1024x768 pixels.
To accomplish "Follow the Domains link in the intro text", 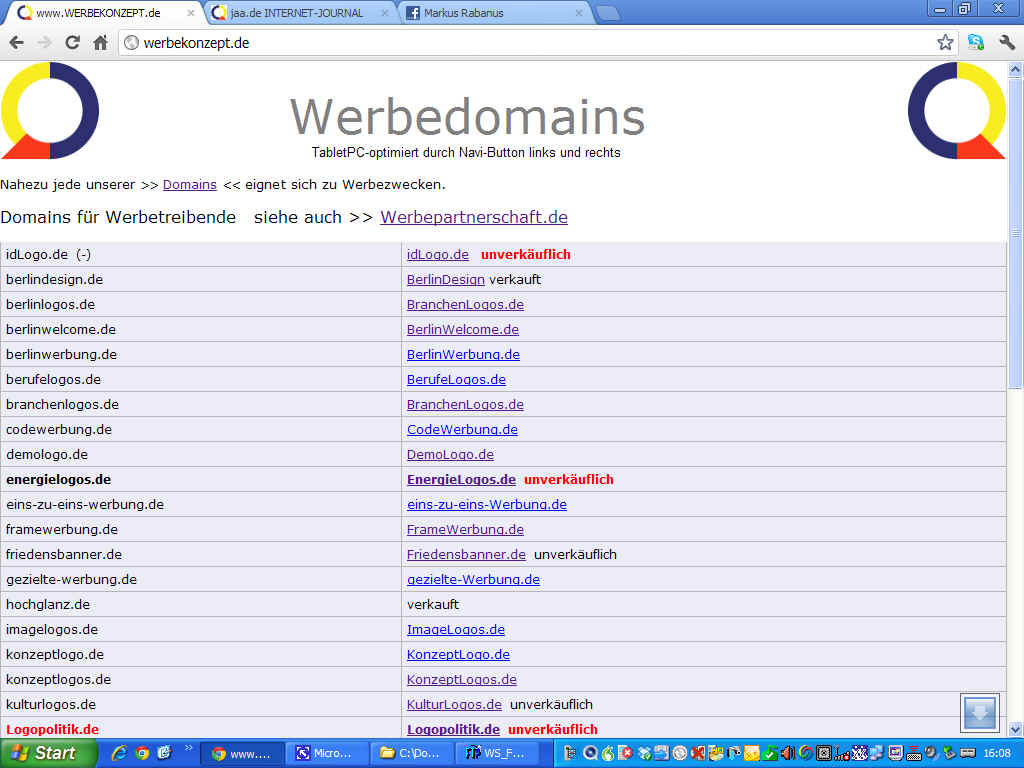I will click(189, 185).
